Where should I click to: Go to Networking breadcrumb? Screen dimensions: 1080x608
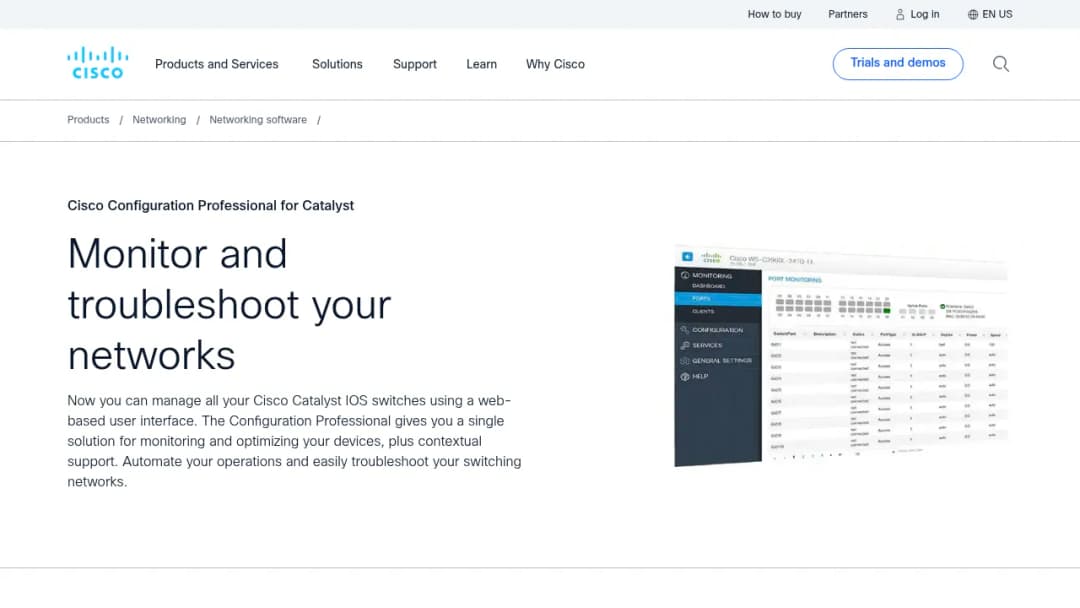159,120
